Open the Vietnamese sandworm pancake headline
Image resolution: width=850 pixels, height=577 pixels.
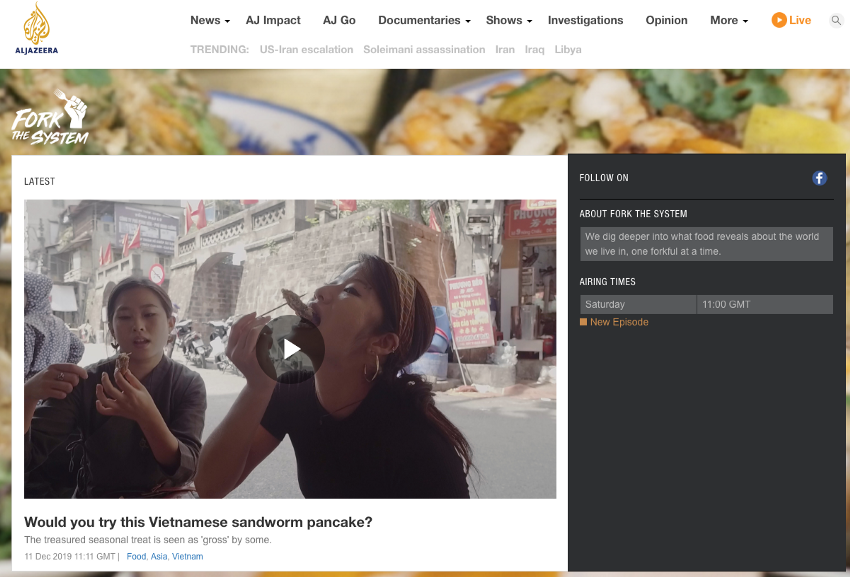coord(198,522)
